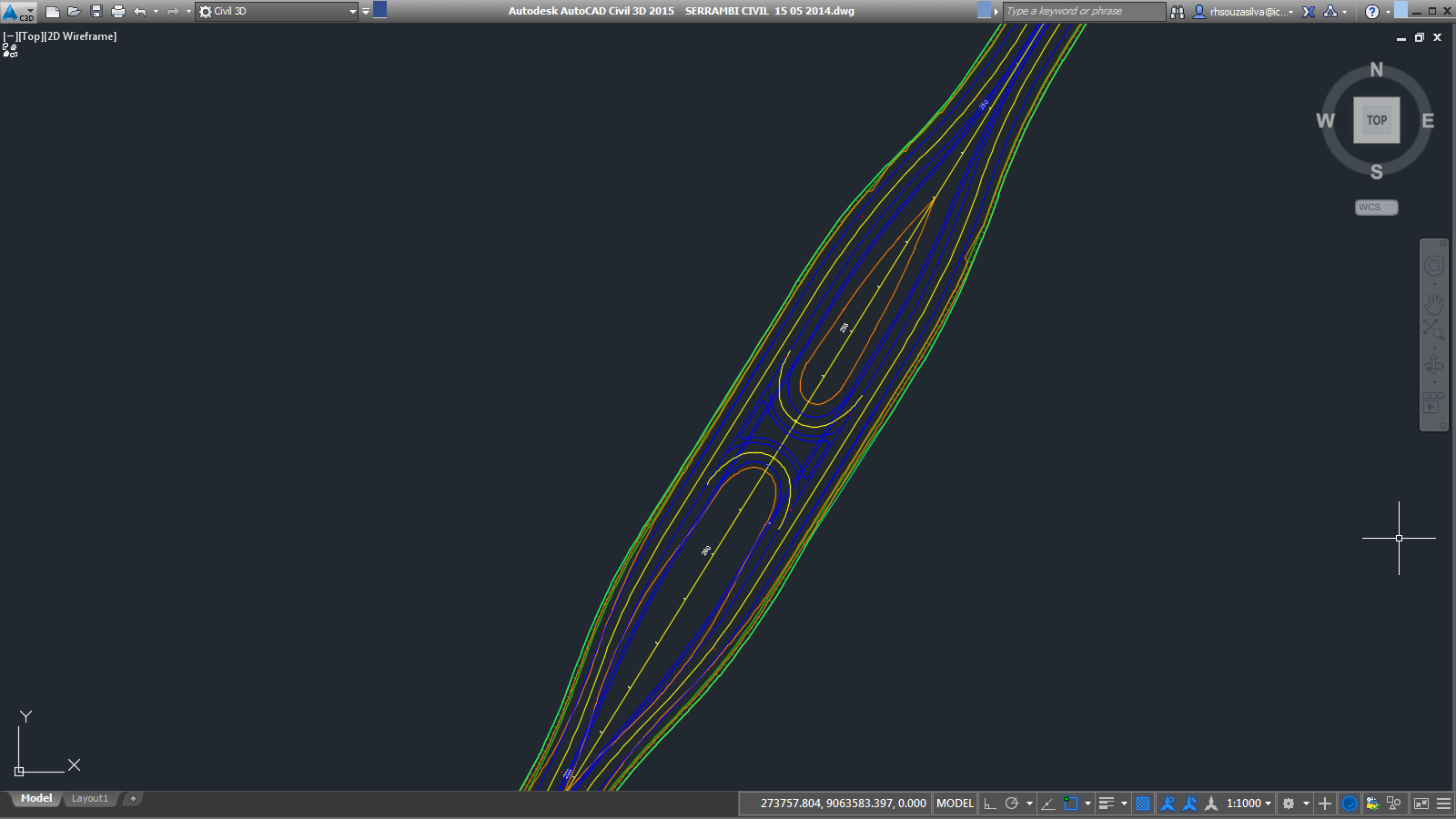The height and width of the screenshot is (819, 1456).
Task: Switch to the Layout1 tab
Action: 90,799
